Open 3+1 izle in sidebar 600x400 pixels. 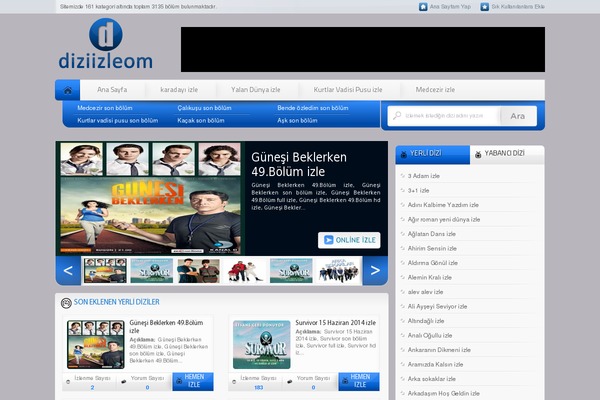pyautogui.click(x=418, y=191)
